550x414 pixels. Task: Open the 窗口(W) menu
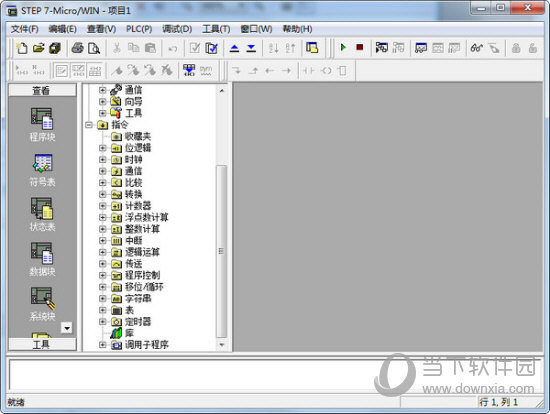256,29
